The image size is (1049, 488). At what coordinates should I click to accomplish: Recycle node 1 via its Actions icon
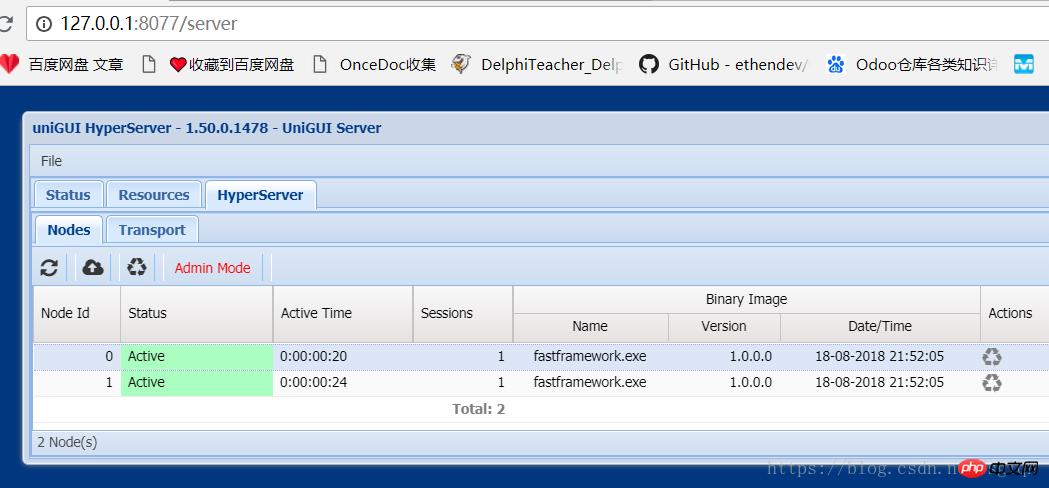(991, 382)
